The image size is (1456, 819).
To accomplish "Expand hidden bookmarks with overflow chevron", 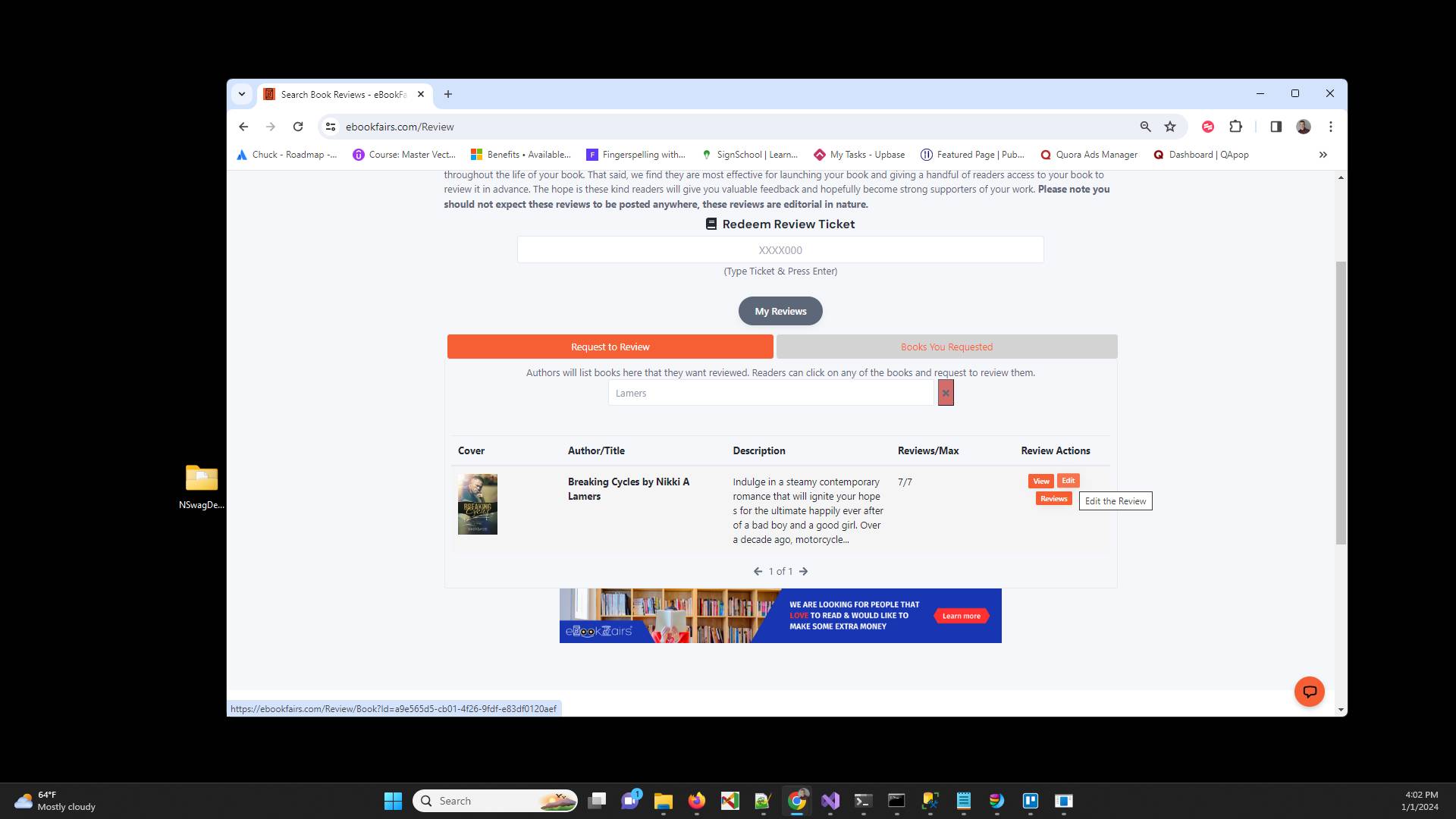I will [1323, 155].
